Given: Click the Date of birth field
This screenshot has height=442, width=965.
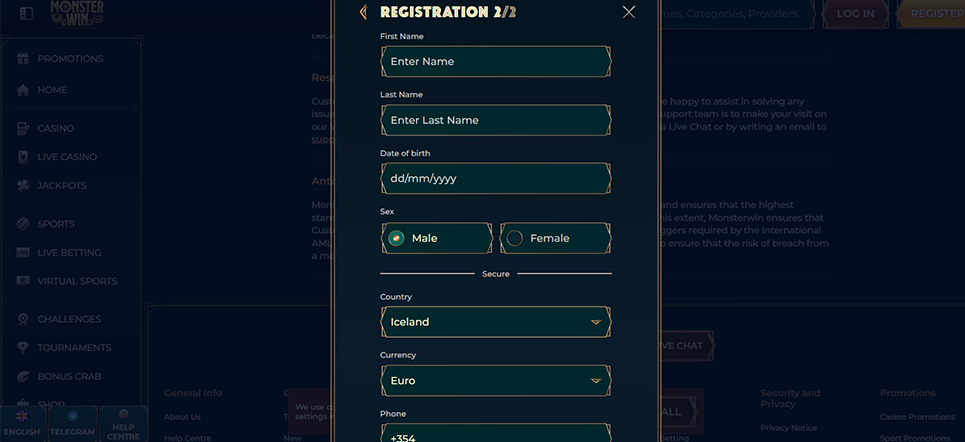Looking at the screenshot, I should [496, 179].
